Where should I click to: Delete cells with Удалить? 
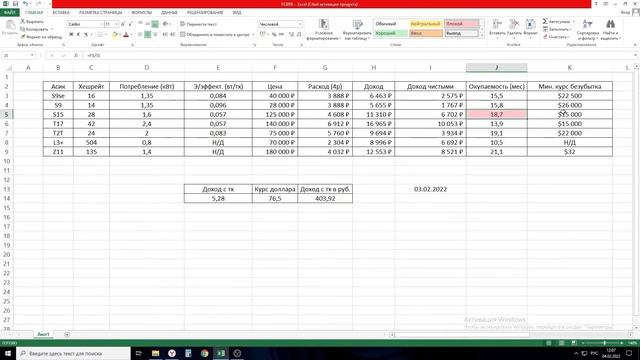coord(514,28)
